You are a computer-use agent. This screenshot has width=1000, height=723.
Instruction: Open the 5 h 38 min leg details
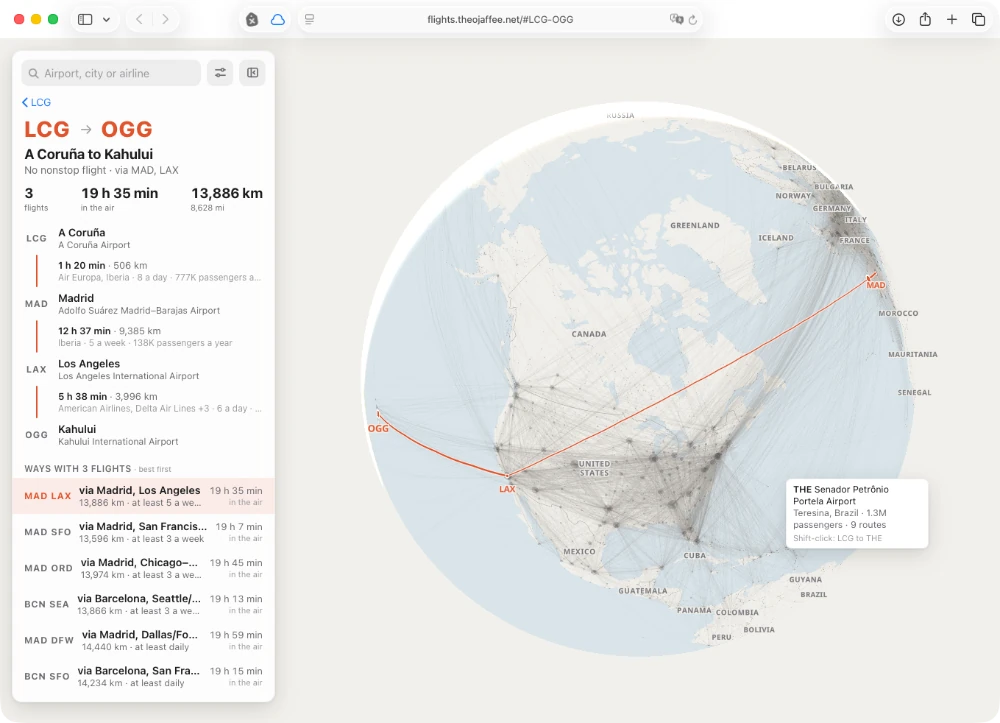[x=143, y=402]
